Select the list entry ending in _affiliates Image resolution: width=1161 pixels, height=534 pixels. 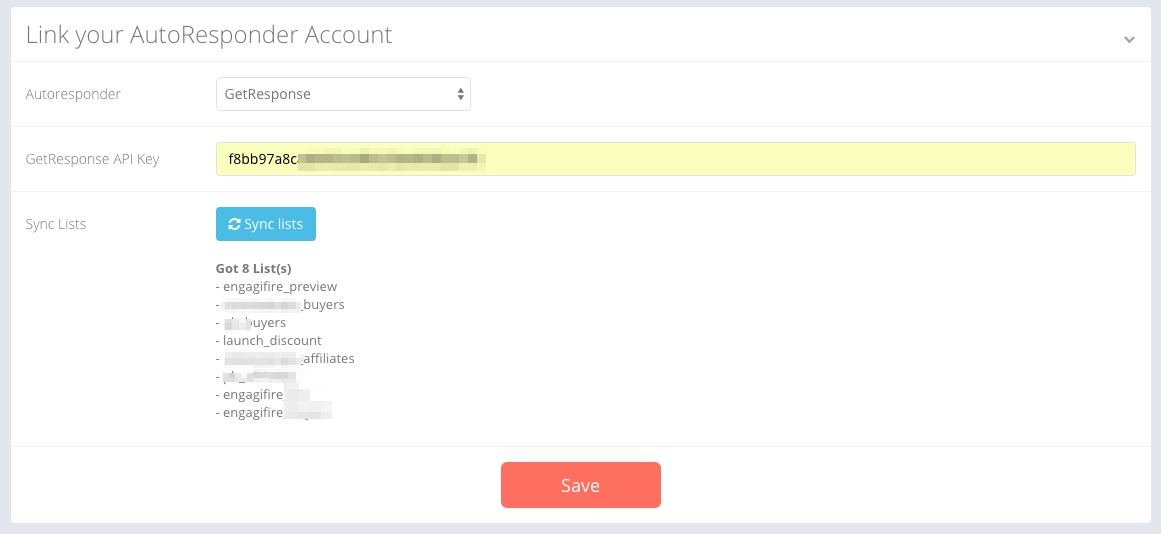pyautogui.click(x=288, y=359)
